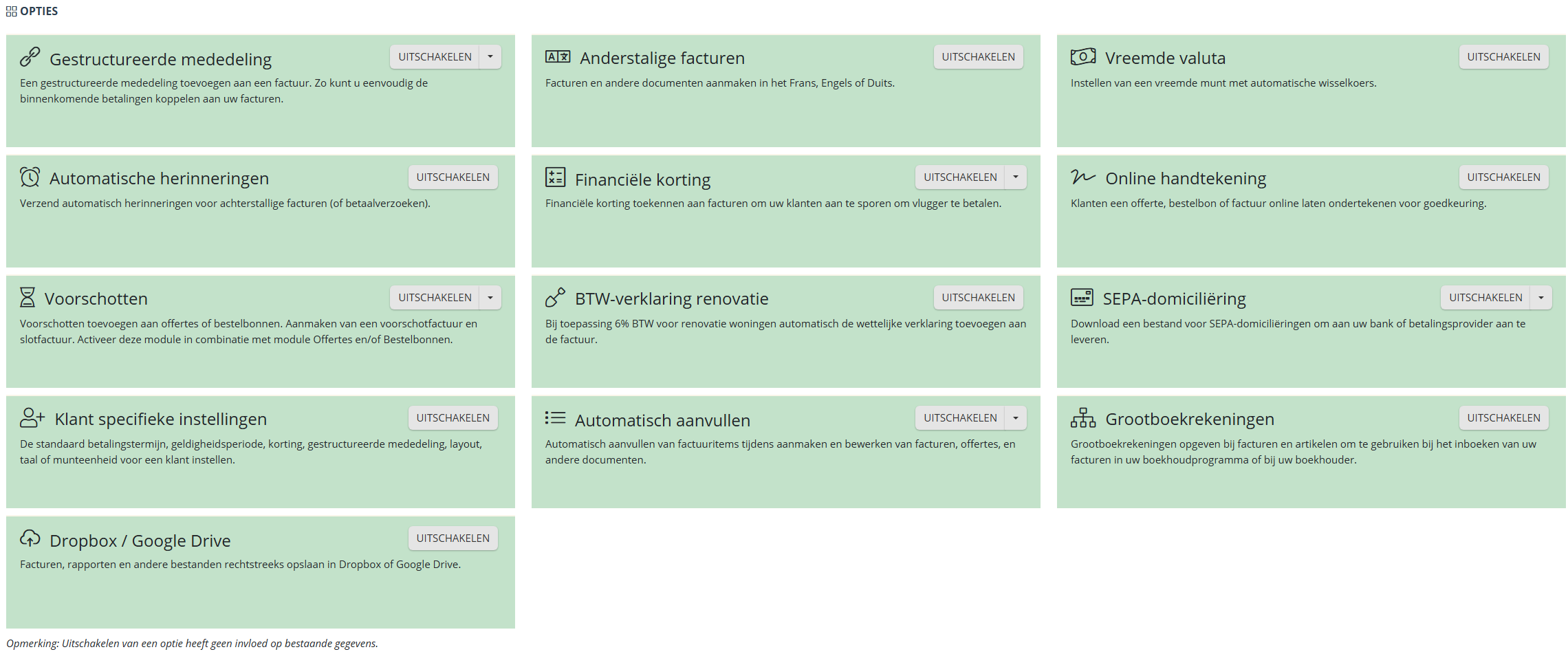Turn off Online handtekening with Uitschakelen

click(x=1503, y=177)
